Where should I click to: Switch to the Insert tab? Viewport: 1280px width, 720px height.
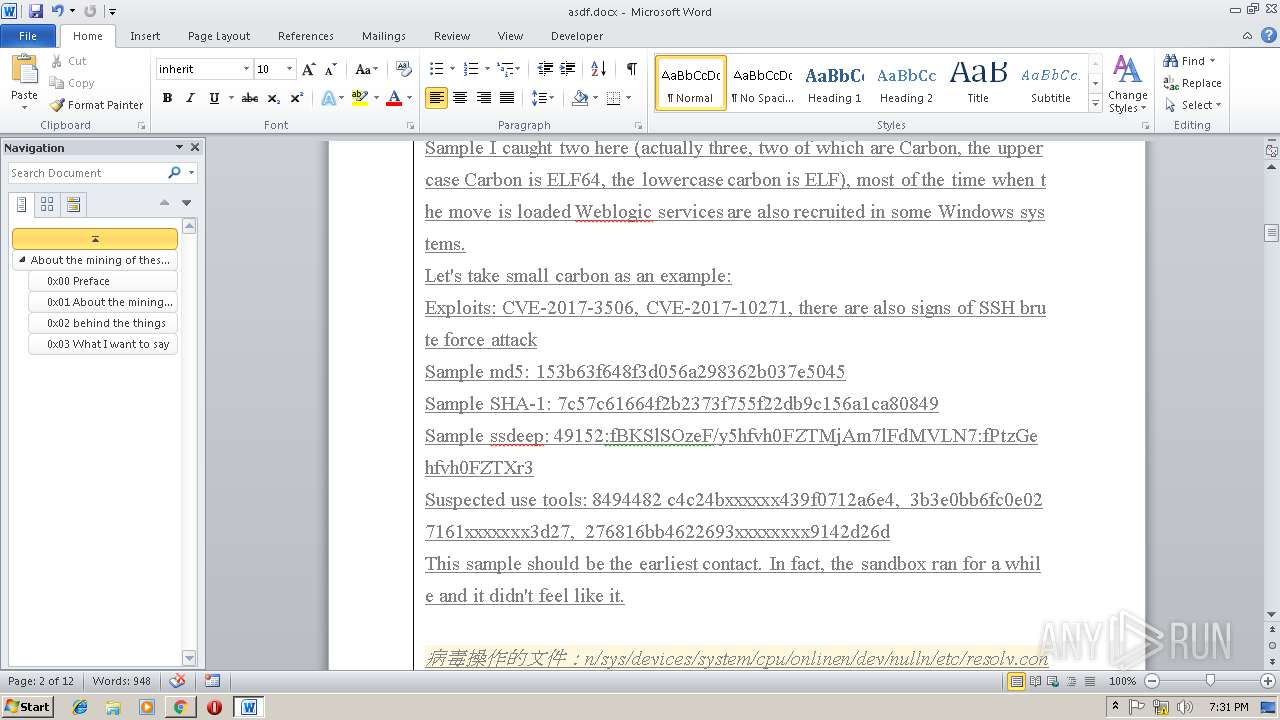(145, 36)
